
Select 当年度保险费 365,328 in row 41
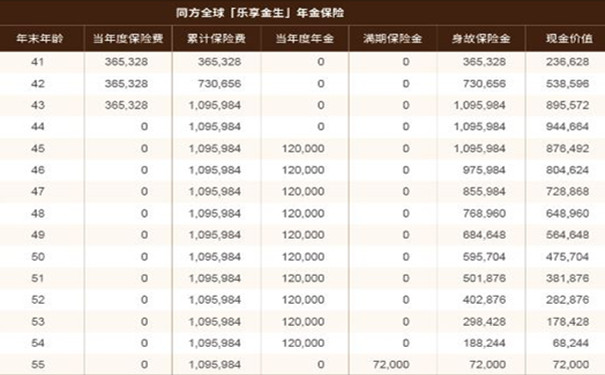coord(126,62)
